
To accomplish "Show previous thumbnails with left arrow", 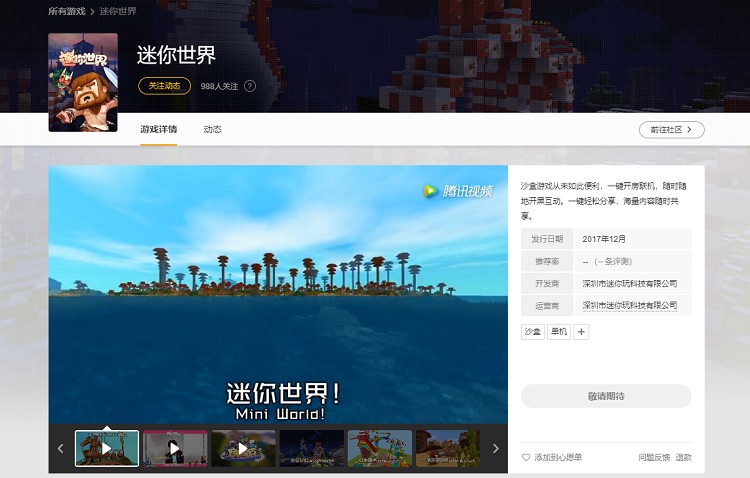I will coord(60,448).
